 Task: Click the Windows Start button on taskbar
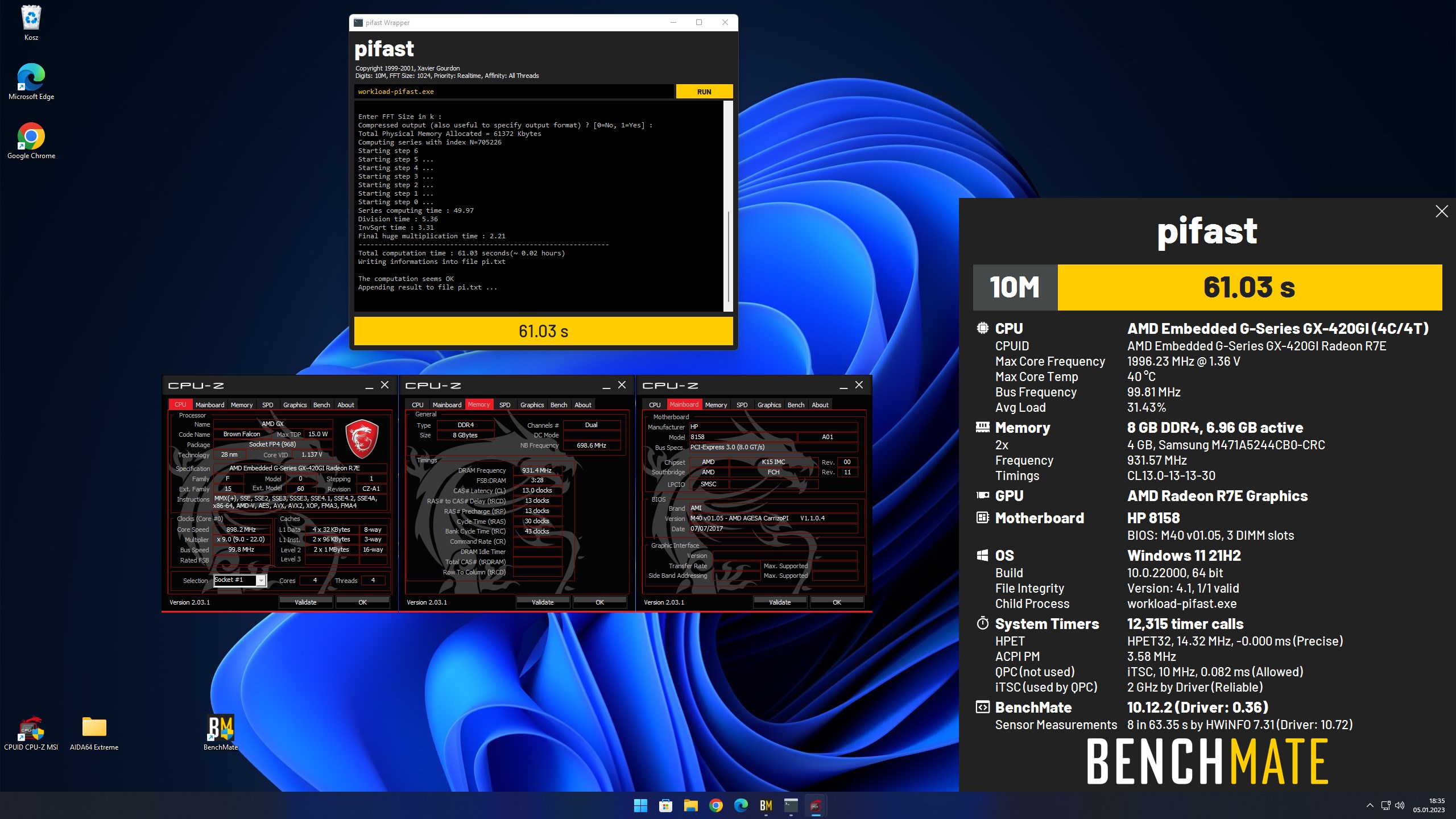[640, 805]
